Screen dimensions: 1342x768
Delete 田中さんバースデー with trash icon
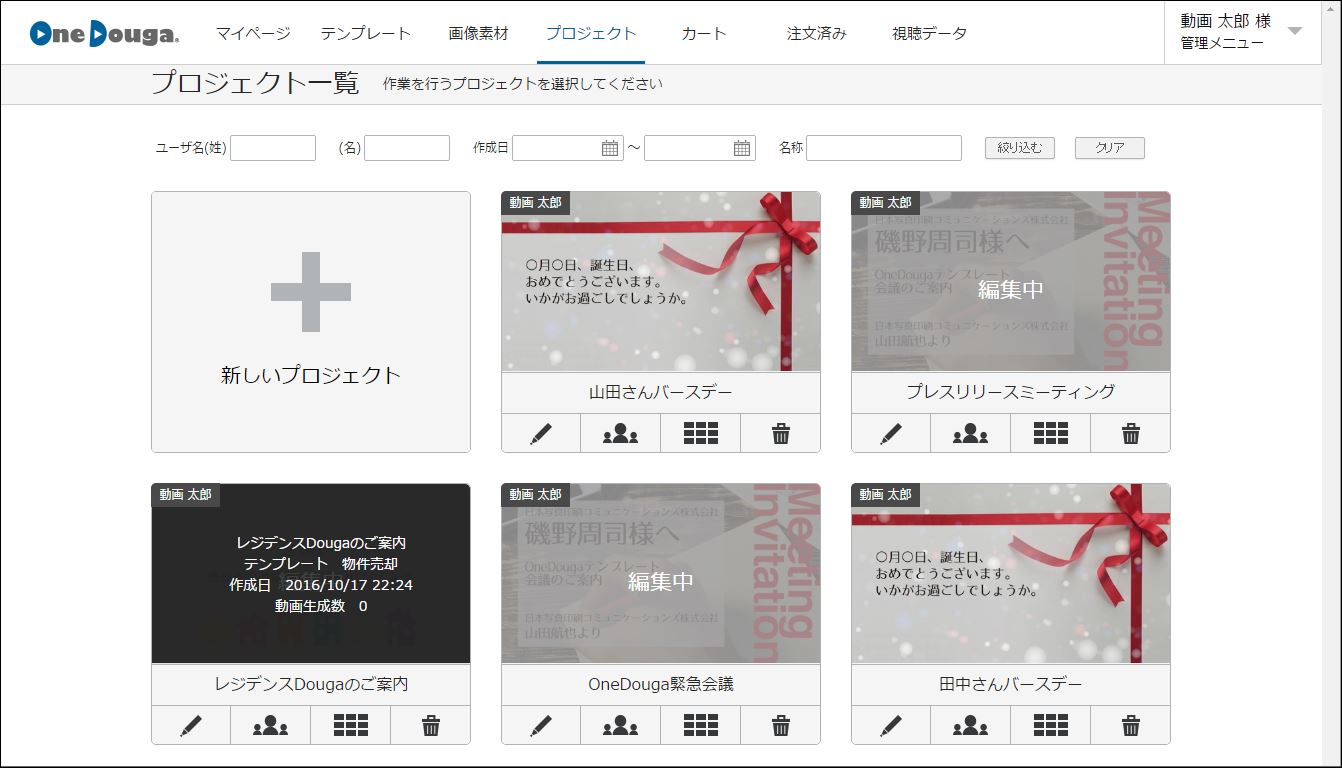pyautogui.click(x=1131, y=726)
